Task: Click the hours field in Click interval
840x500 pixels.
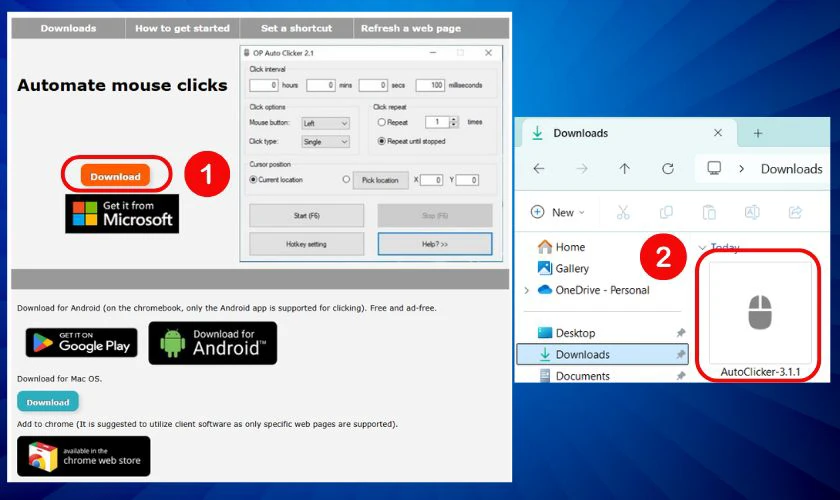Action: pyautogui.click(x=264, y=85)
